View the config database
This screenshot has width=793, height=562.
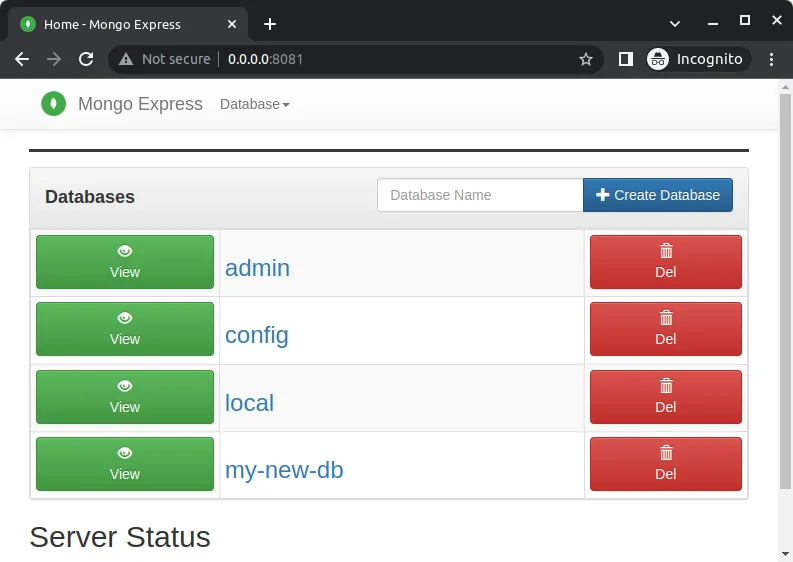tap(125, 329)
